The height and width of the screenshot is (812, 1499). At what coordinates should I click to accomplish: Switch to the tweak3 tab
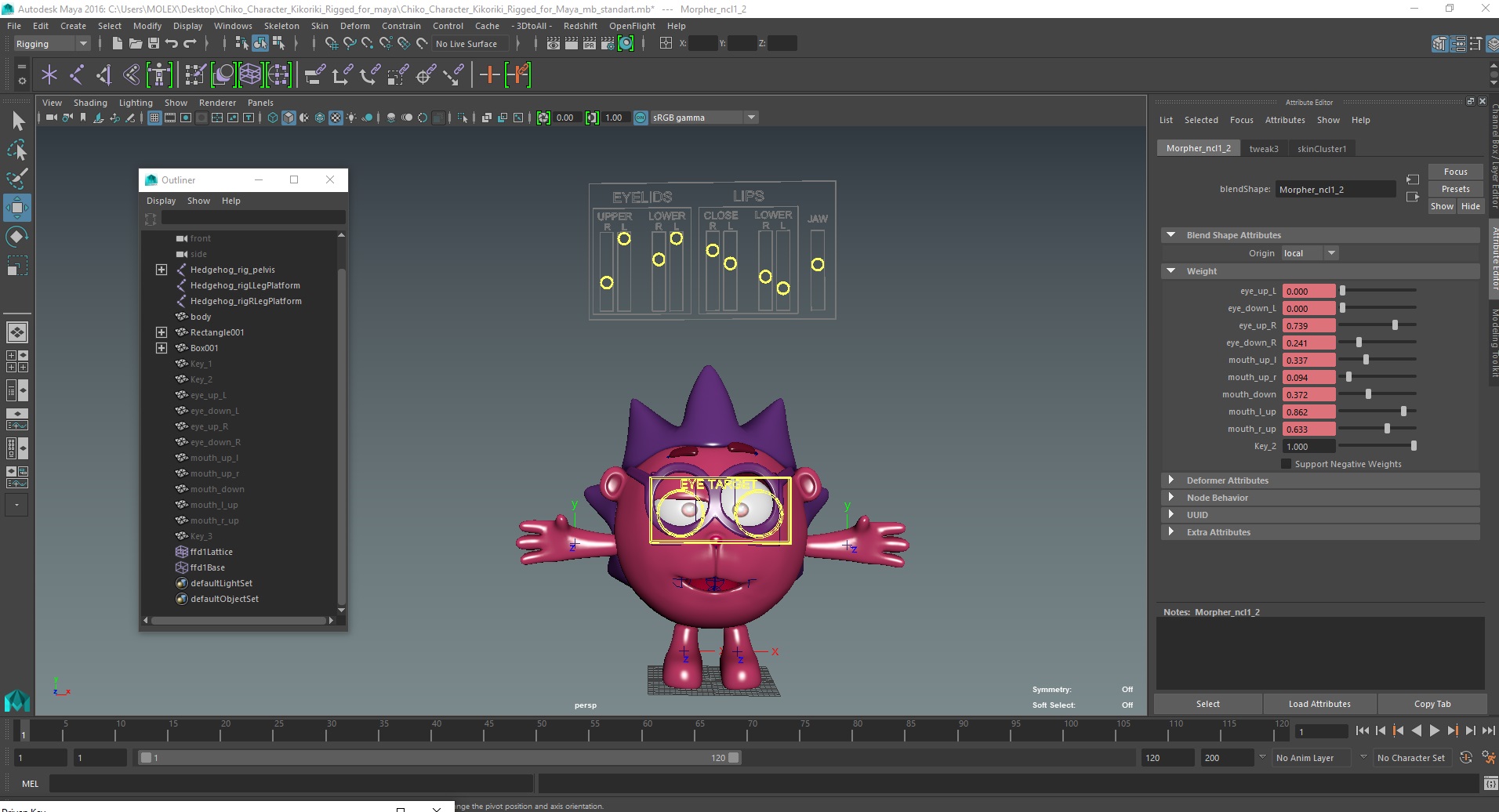[1264, 149]
